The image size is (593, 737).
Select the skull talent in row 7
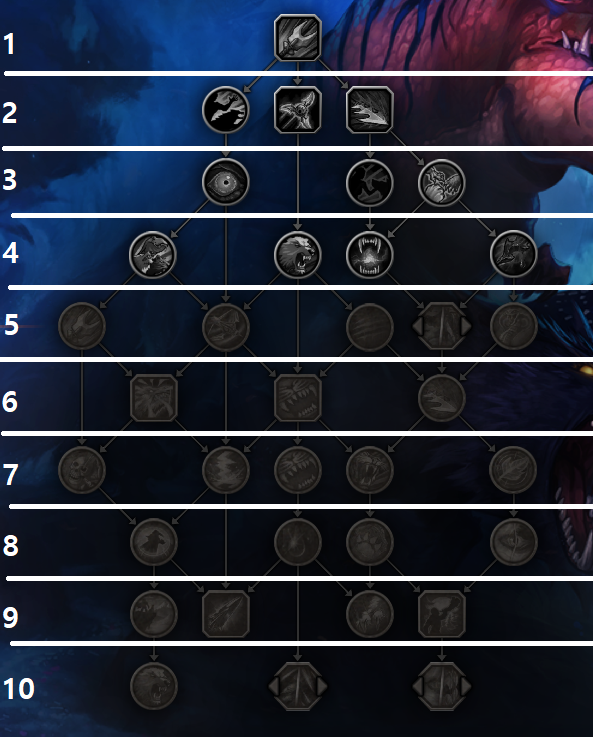pyautogui.click(x=82, y=470)
